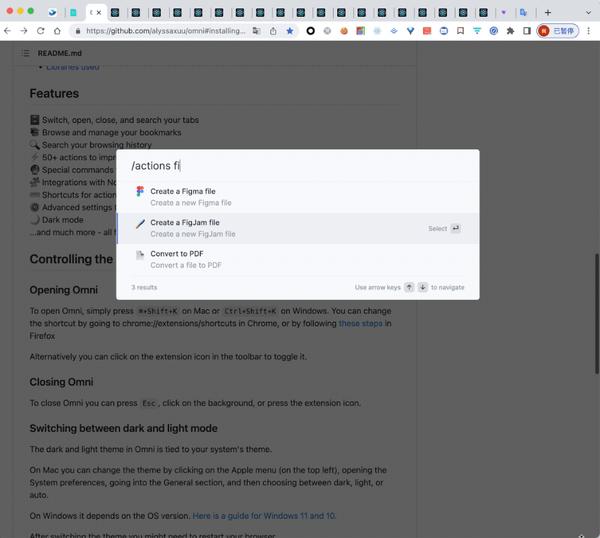Viewport: 600px width, 538px height.
Task: Click the red square extension icon
Action: pos(427,31)
